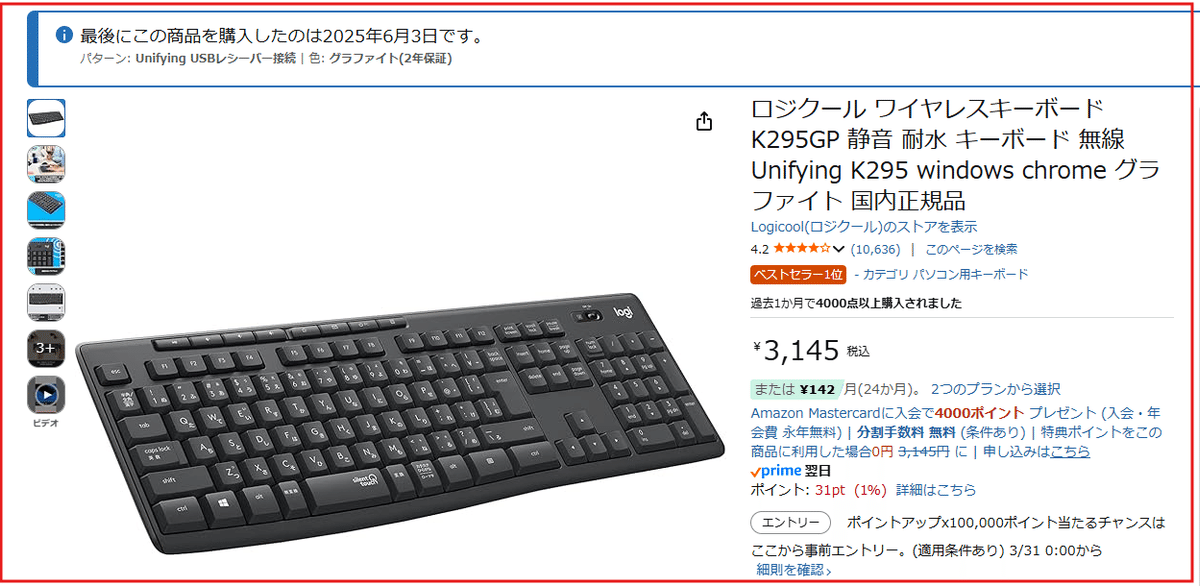Click the ベストセラー1位 badge

[798, 274]
